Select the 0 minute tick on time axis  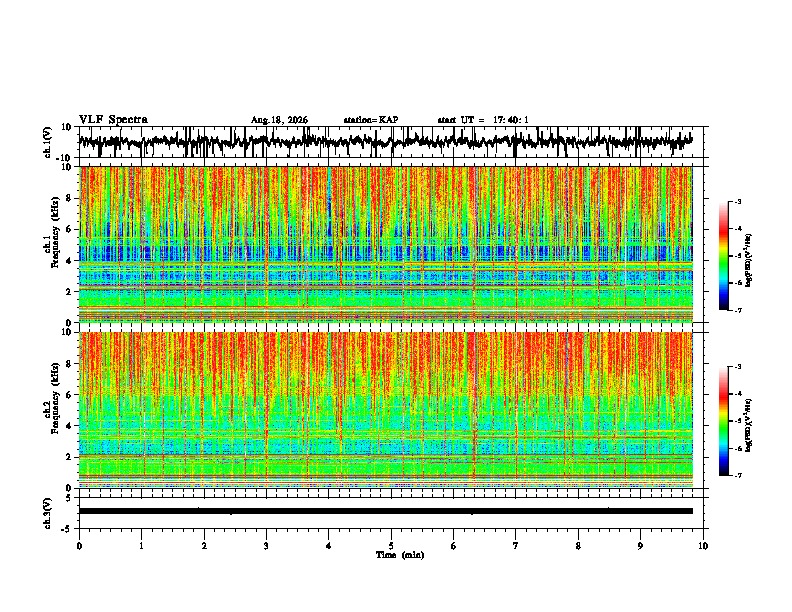[x=79, y=546]
